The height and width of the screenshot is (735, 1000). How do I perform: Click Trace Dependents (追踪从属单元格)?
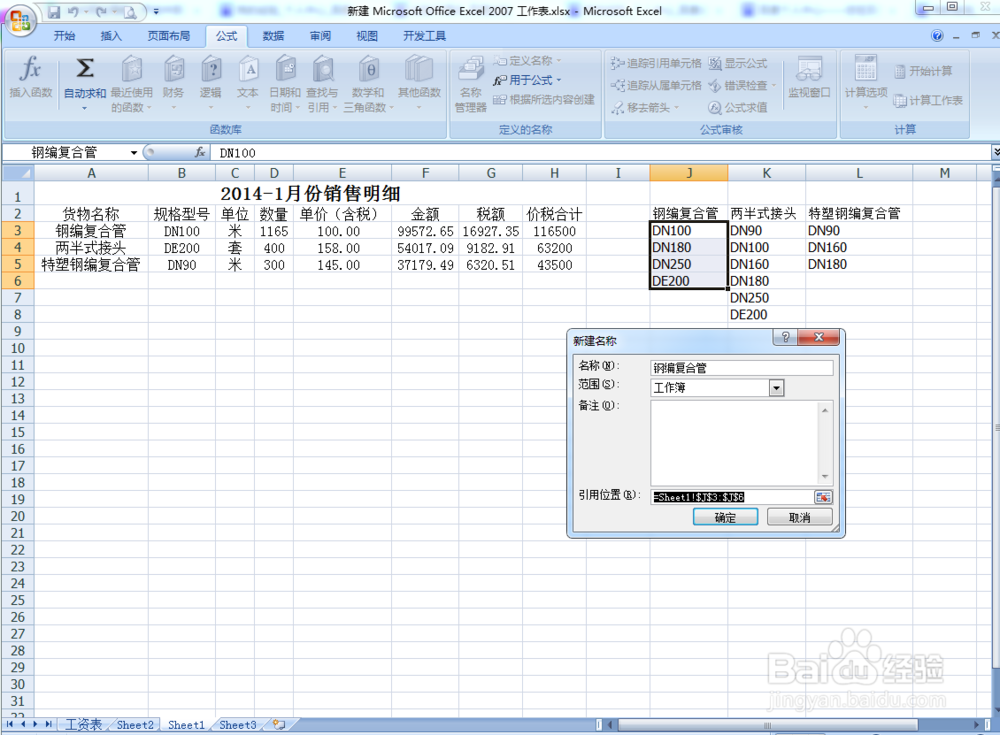(656, 85)
